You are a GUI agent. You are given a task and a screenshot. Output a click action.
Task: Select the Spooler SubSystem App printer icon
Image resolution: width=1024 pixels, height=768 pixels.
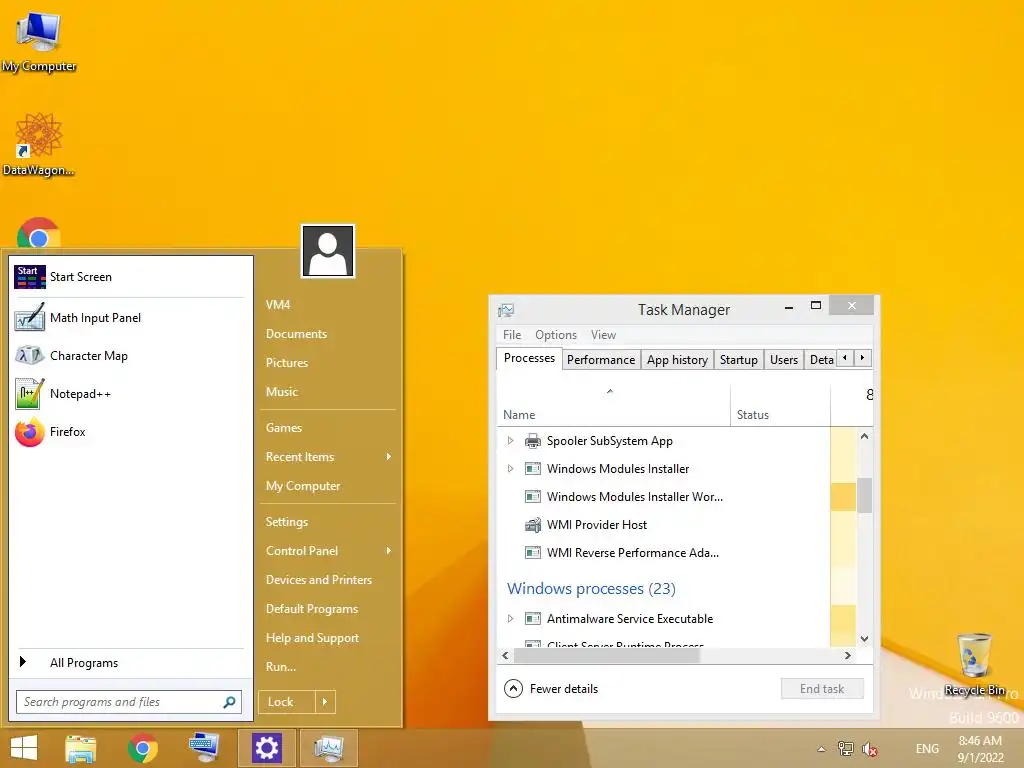pos(533,441)
